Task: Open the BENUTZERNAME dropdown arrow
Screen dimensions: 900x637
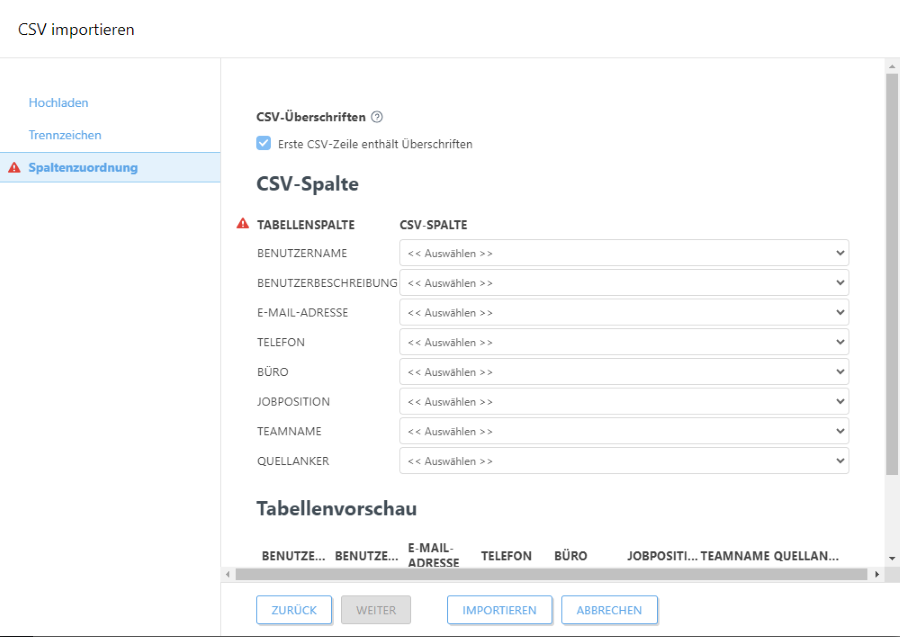Action: (840, 252)
